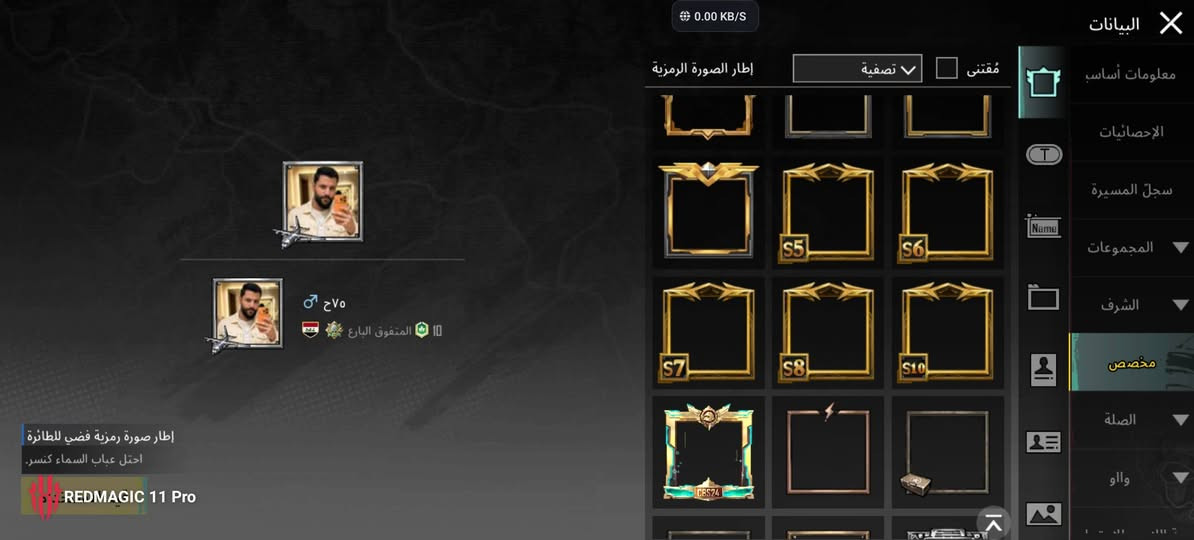
Task: Open the الإحصائيات statistics tab
Action: [x=1132, y=133]
